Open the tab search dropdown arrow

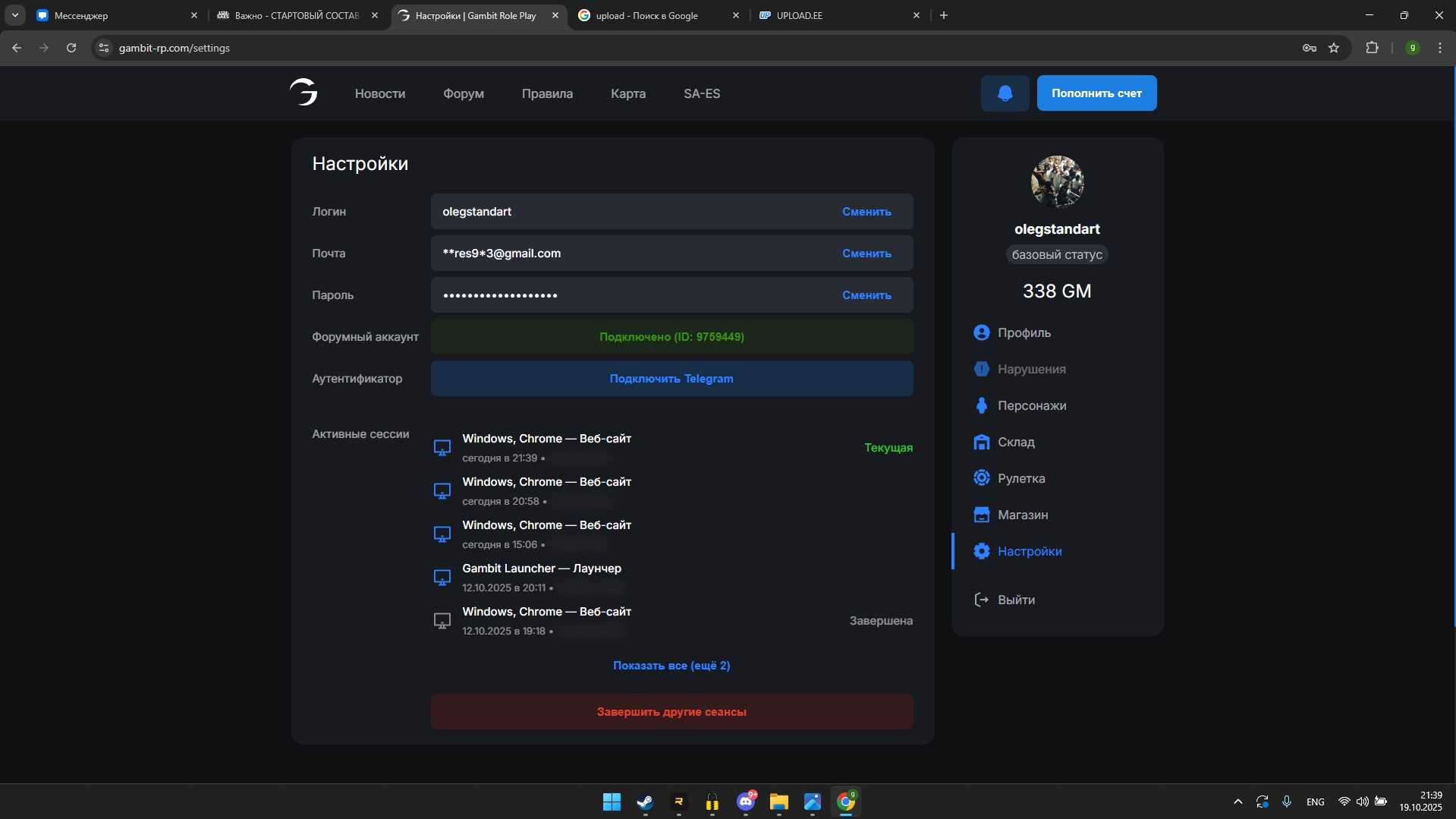tap(14, 15)
